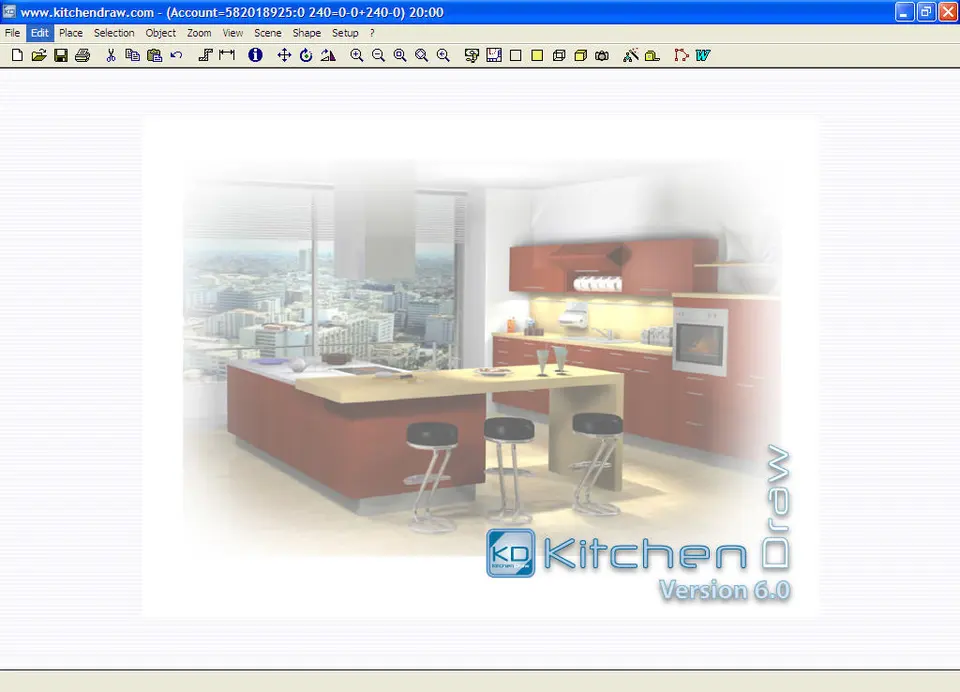Open the Shape menu

307,33
